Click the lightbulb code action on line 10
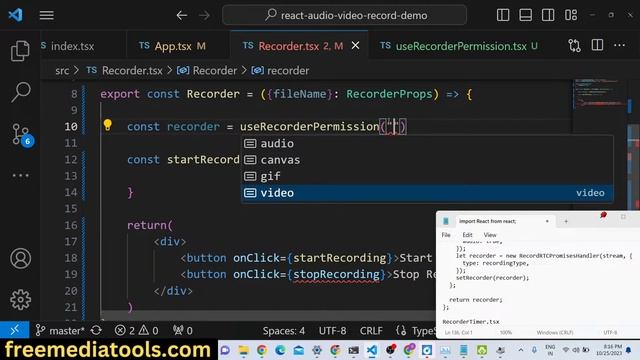Image resolution: width=640 pixels, height=360 pixels. point(107,125)
